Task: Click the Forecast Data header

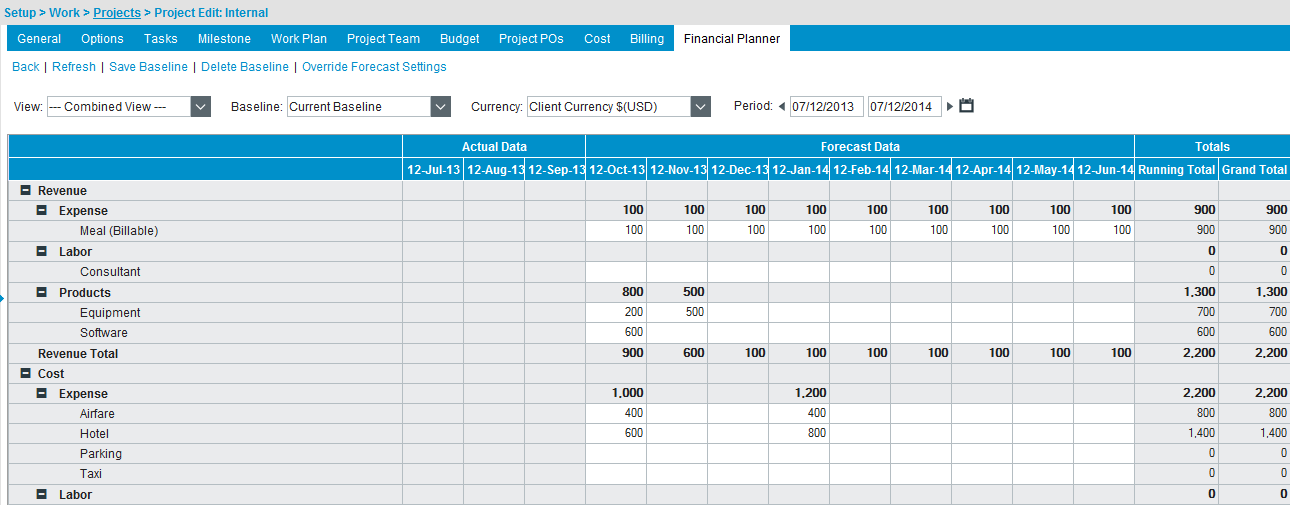Action: click(860, 146)
